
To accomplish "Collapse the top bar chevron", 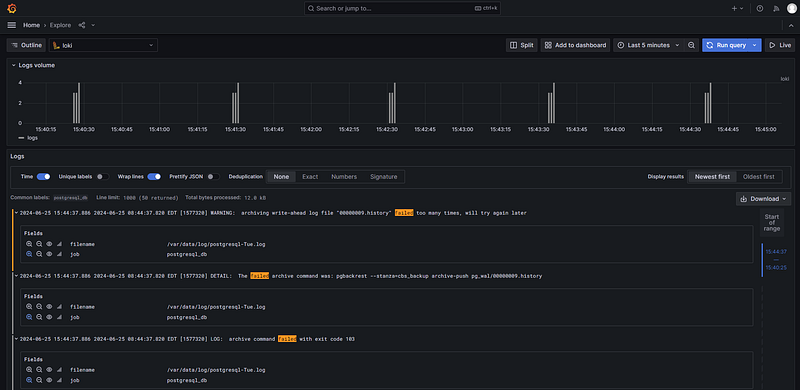I will click(791, 25).
